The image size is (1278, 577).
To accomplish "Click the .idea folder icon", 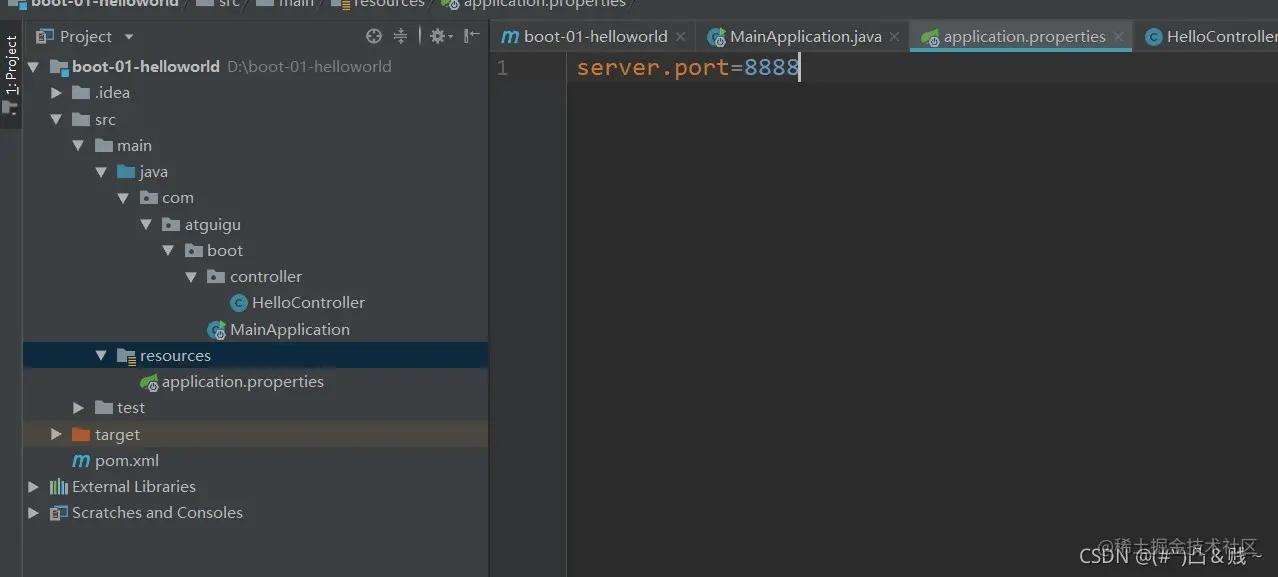I will 81,93.
